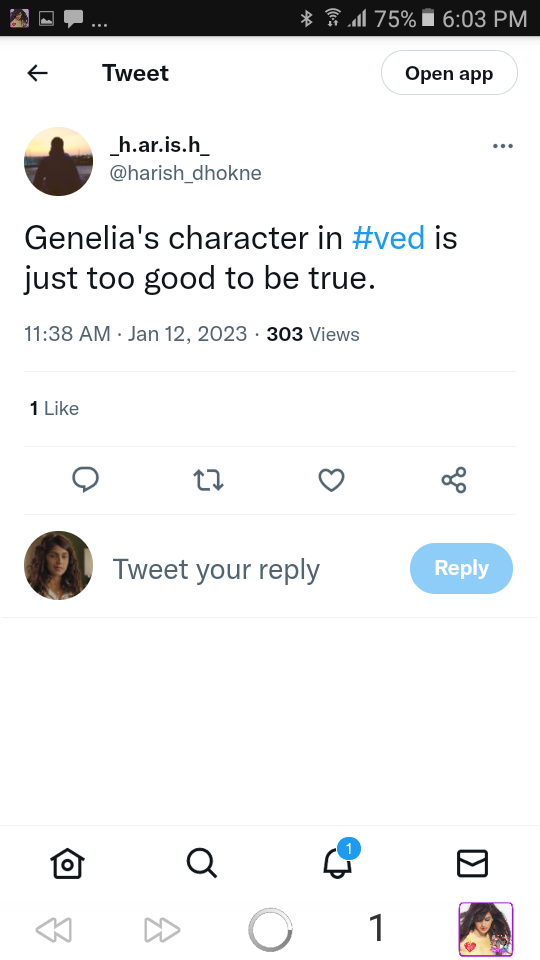Open Search with magnifier icon

point(202,864)
